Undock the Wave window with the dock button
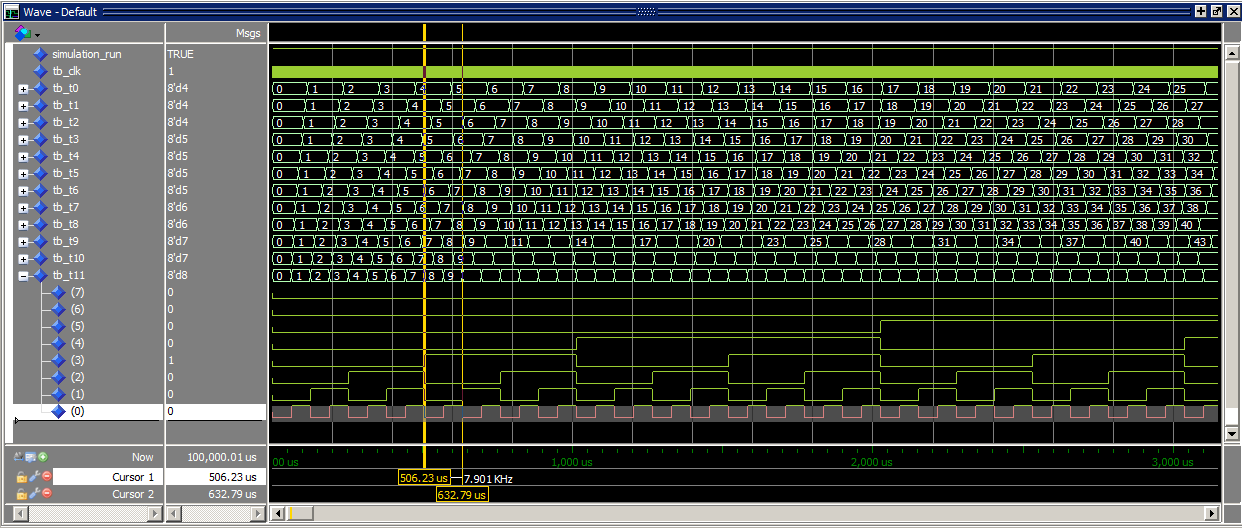The image size is (1242, 528). [x=1216, y=11]
